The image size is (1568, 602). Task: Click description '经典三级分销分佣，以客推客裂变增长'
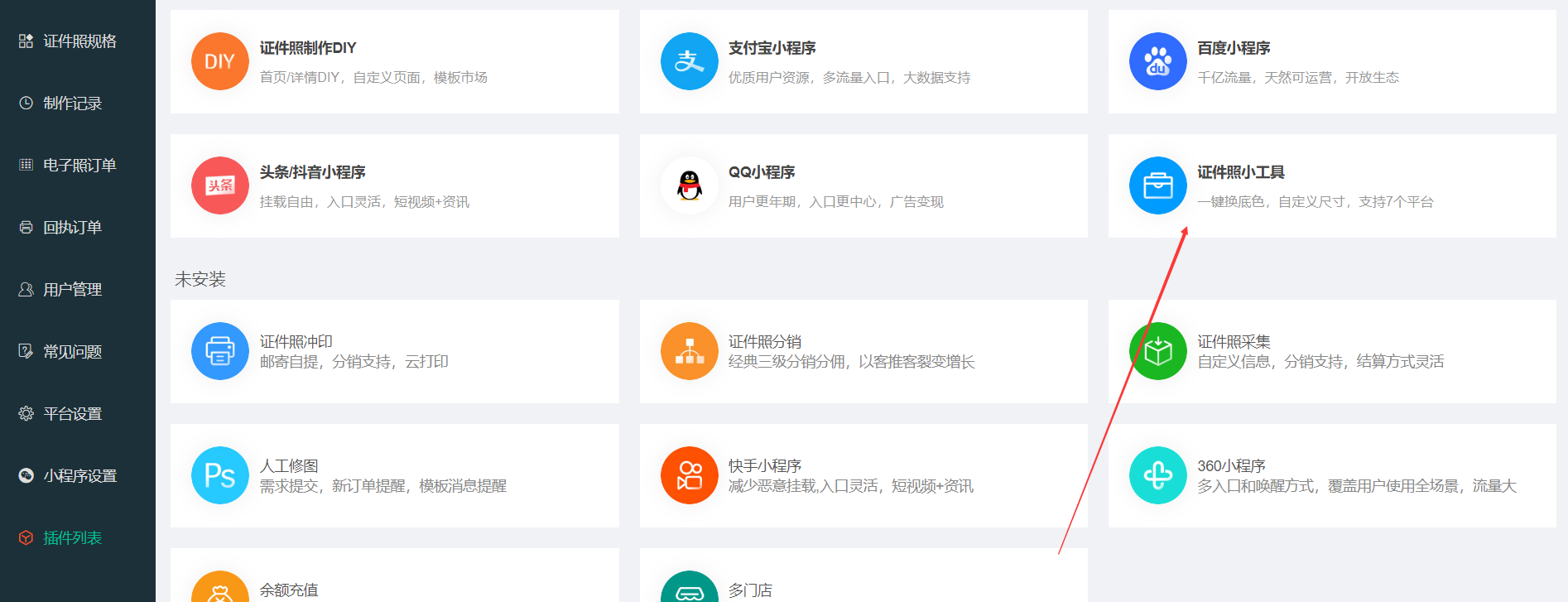click(852, 362)
